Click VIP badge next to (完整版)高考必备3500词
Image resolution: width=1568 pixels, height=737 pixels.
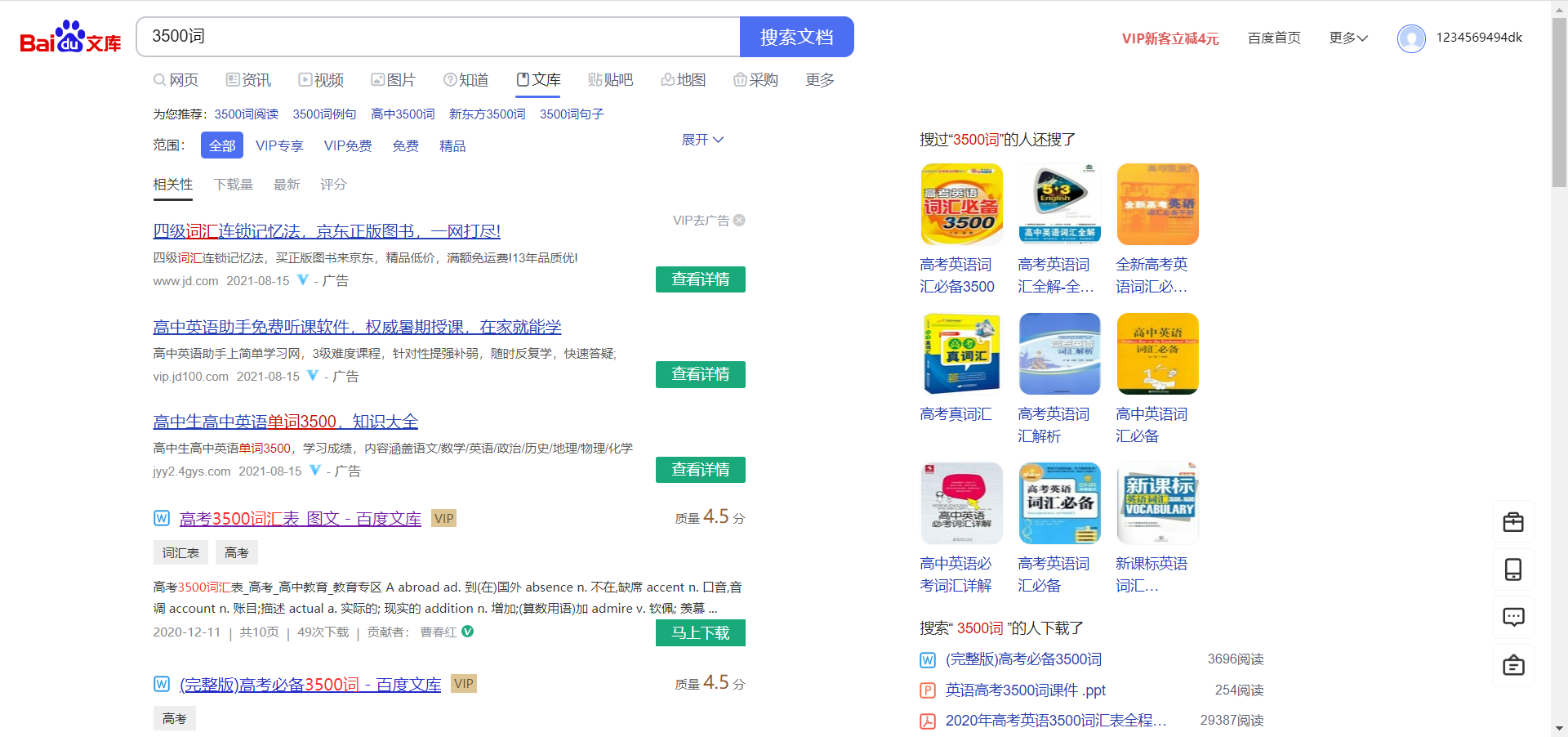click(x=464, y=684)
